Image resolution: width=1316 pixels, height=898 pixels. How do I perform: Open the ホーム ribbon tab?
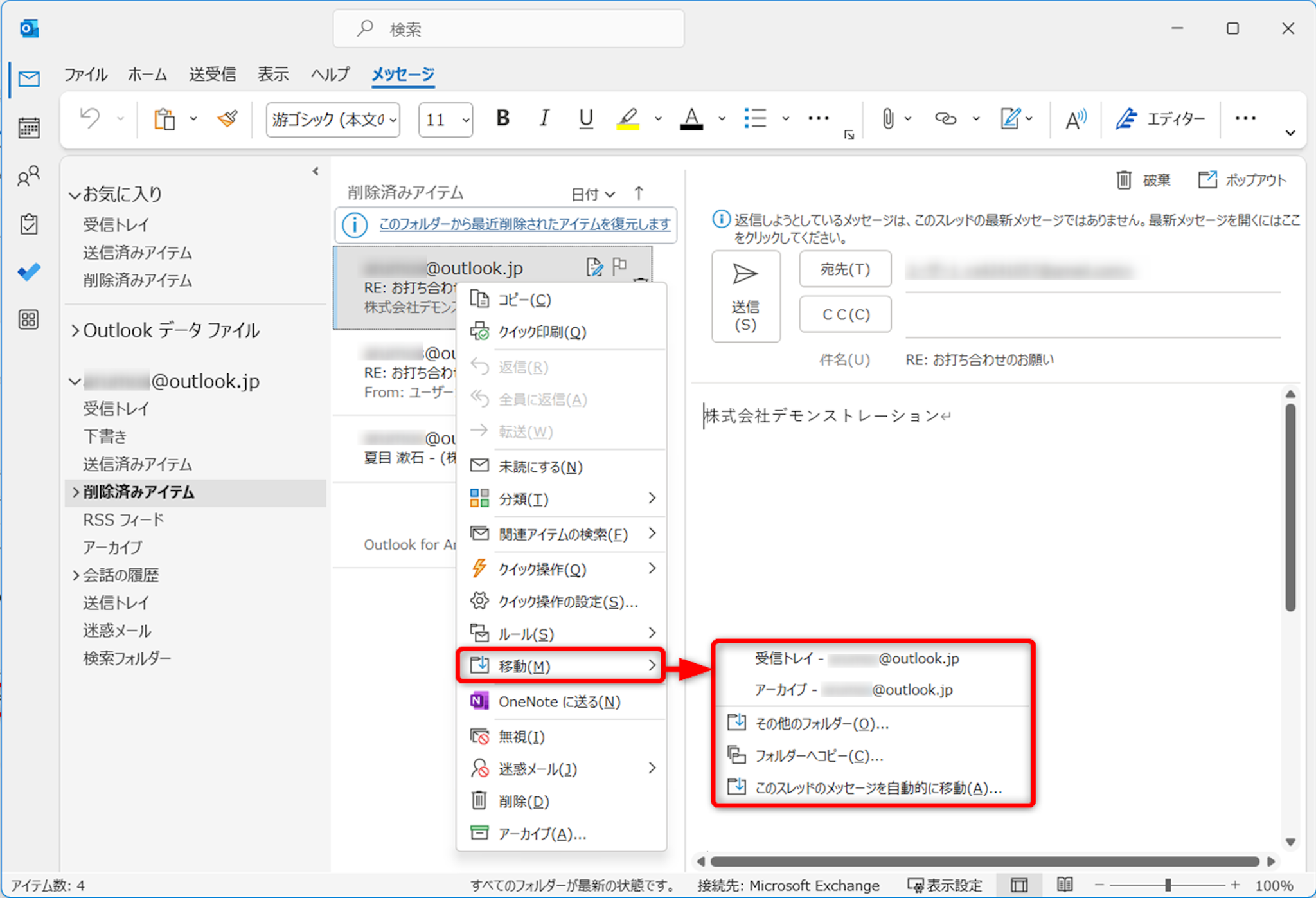147,75
